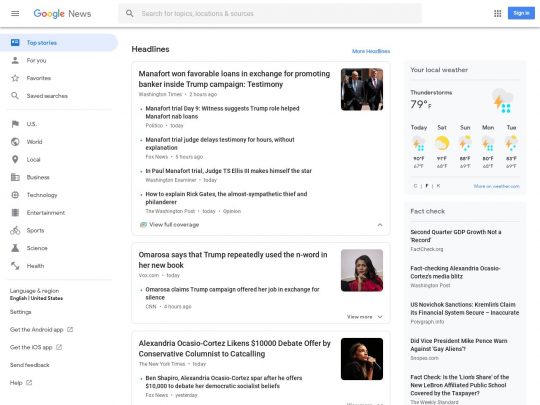Open the More Headlines link
540x405 pixels.
click(371, 51)
